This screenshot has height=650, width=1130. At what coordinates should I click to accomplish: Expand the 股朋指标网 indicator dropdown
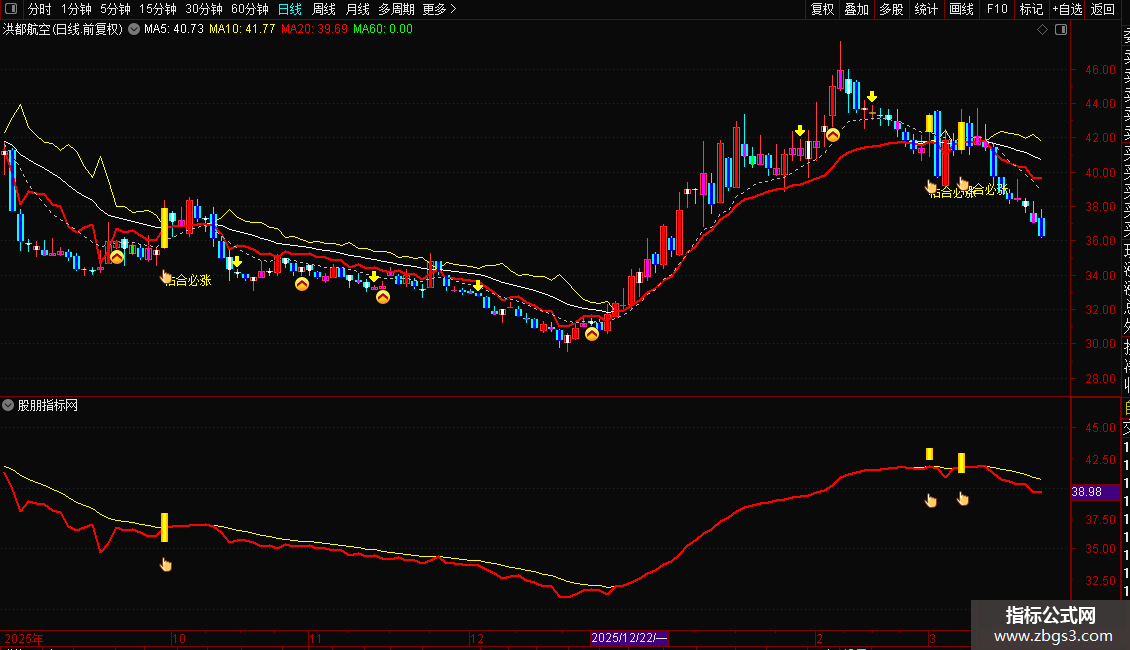[x=8, y=406]
